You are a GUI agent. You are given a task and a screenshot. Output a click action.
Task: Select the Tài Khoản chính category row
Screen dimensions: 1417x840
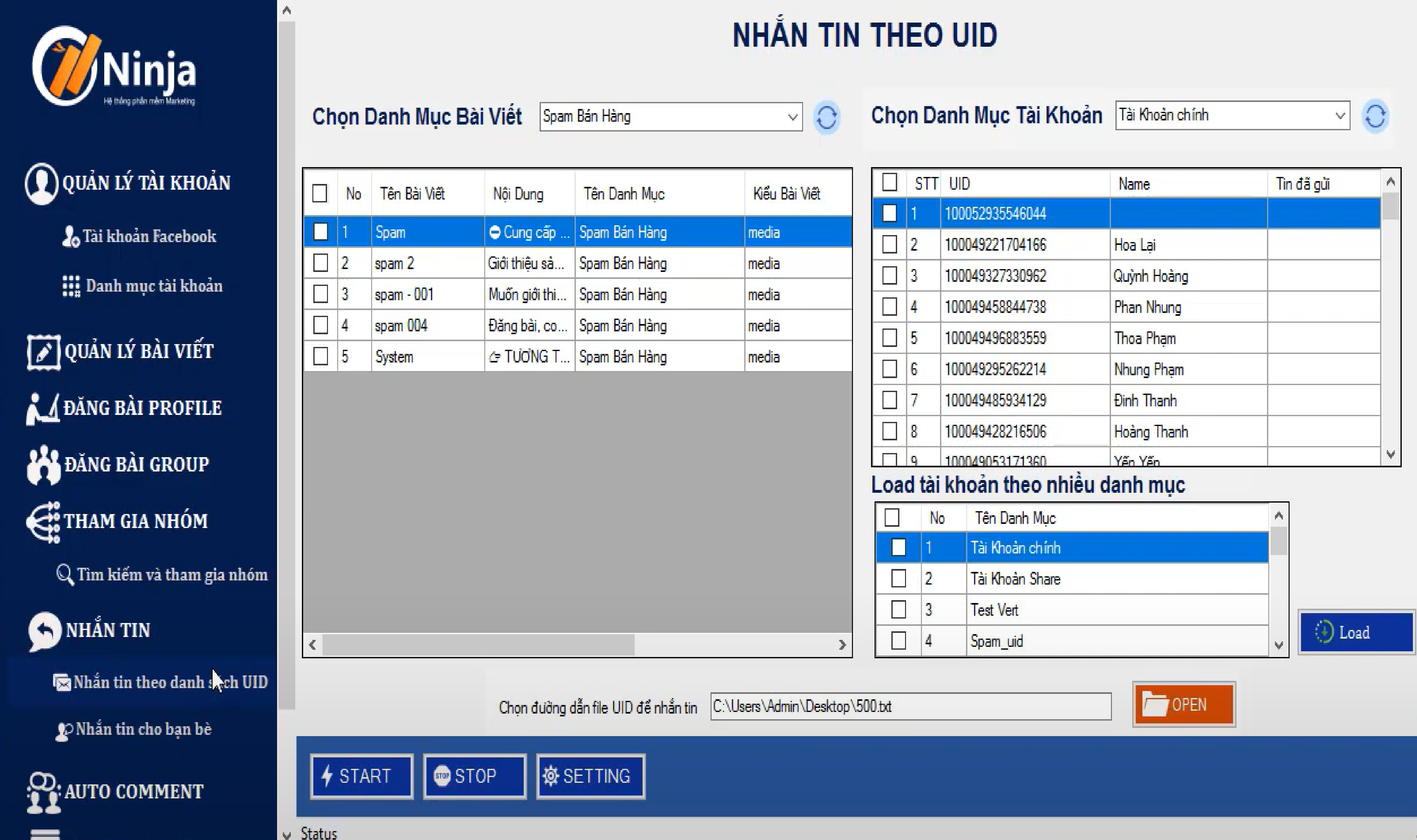point(1072,547)
